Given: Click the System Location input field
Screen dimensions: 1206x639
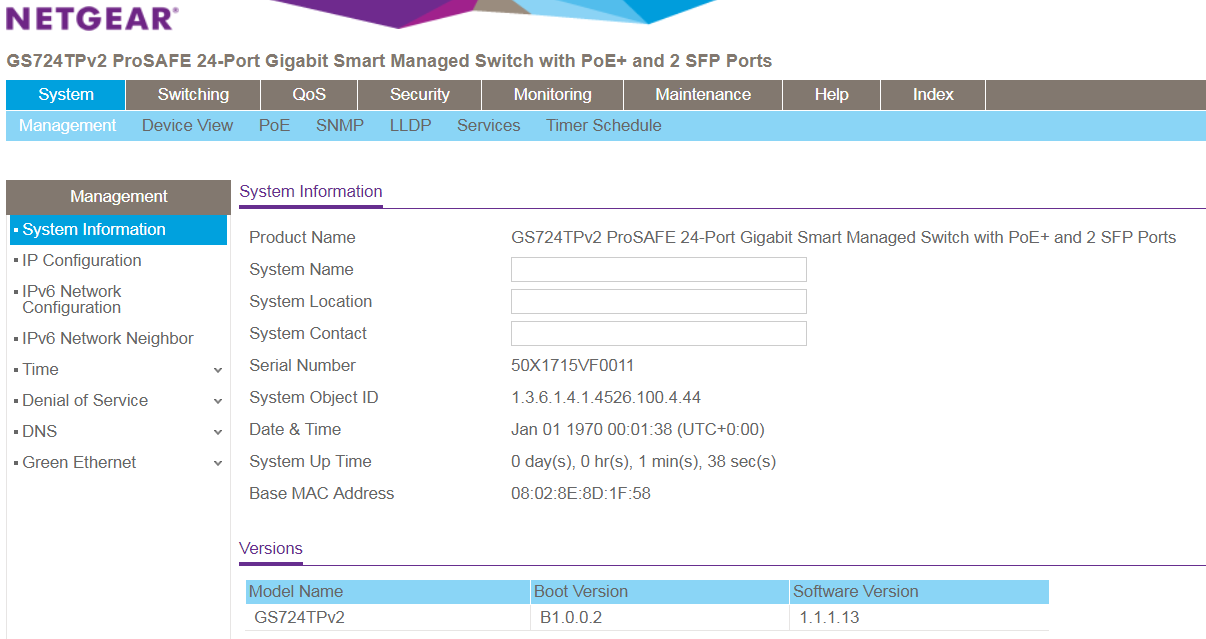Looking at the screenshot, I should (x=658, y=302).
